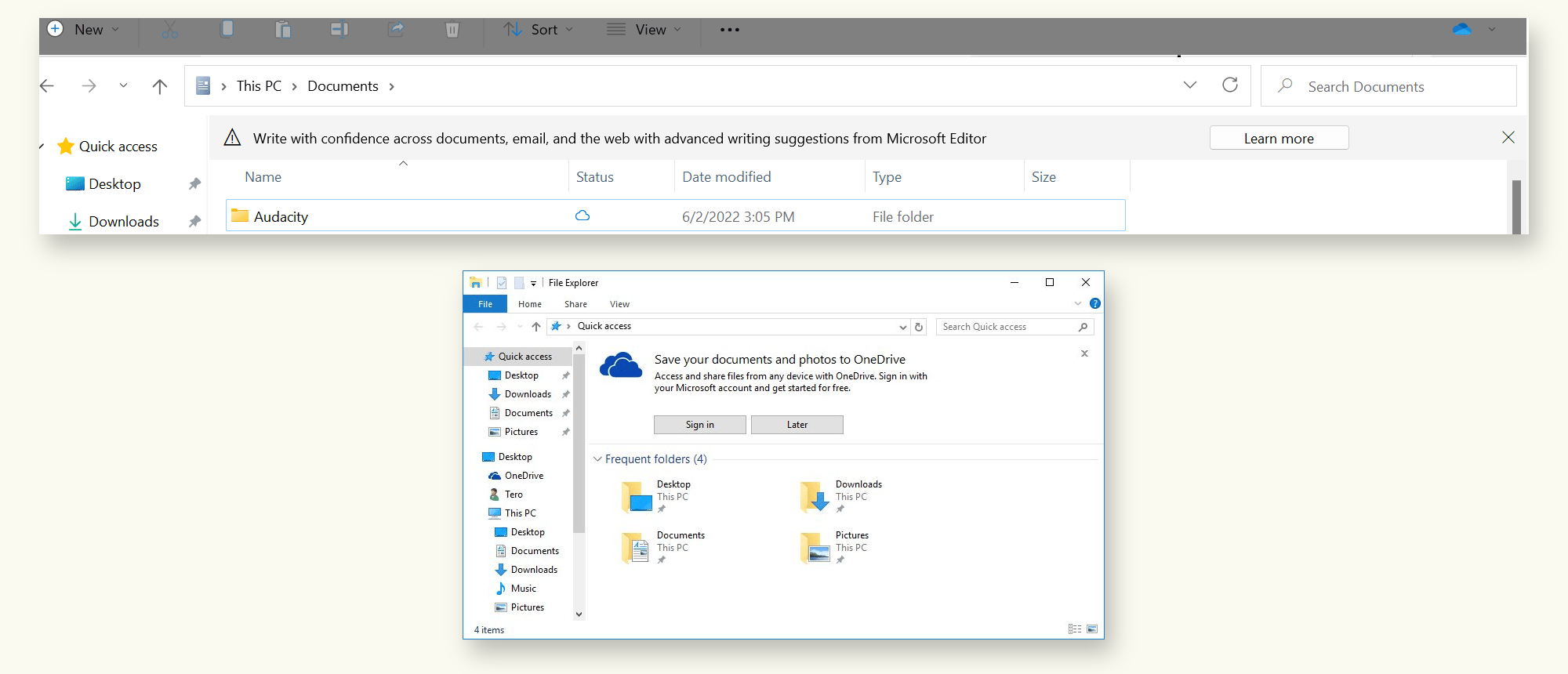Click the Status column header
Image resolution: width=1568 pixels, height=674 pixels.
point(594,177)
